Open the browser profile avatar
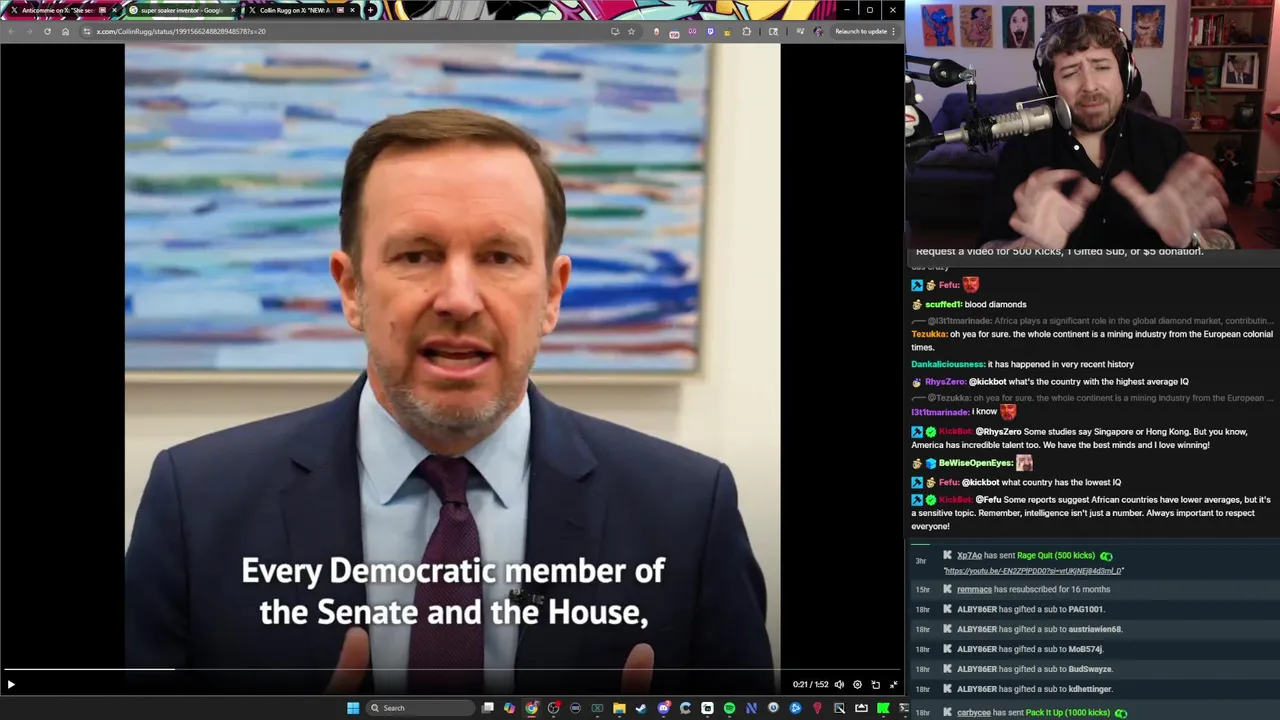 tap(818, 31)
